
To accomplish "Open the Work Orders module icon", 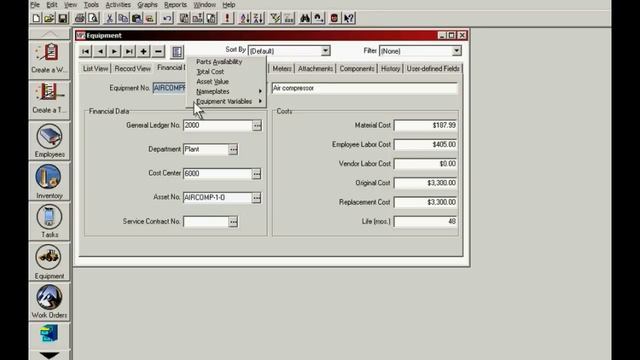I will [49, 301].
